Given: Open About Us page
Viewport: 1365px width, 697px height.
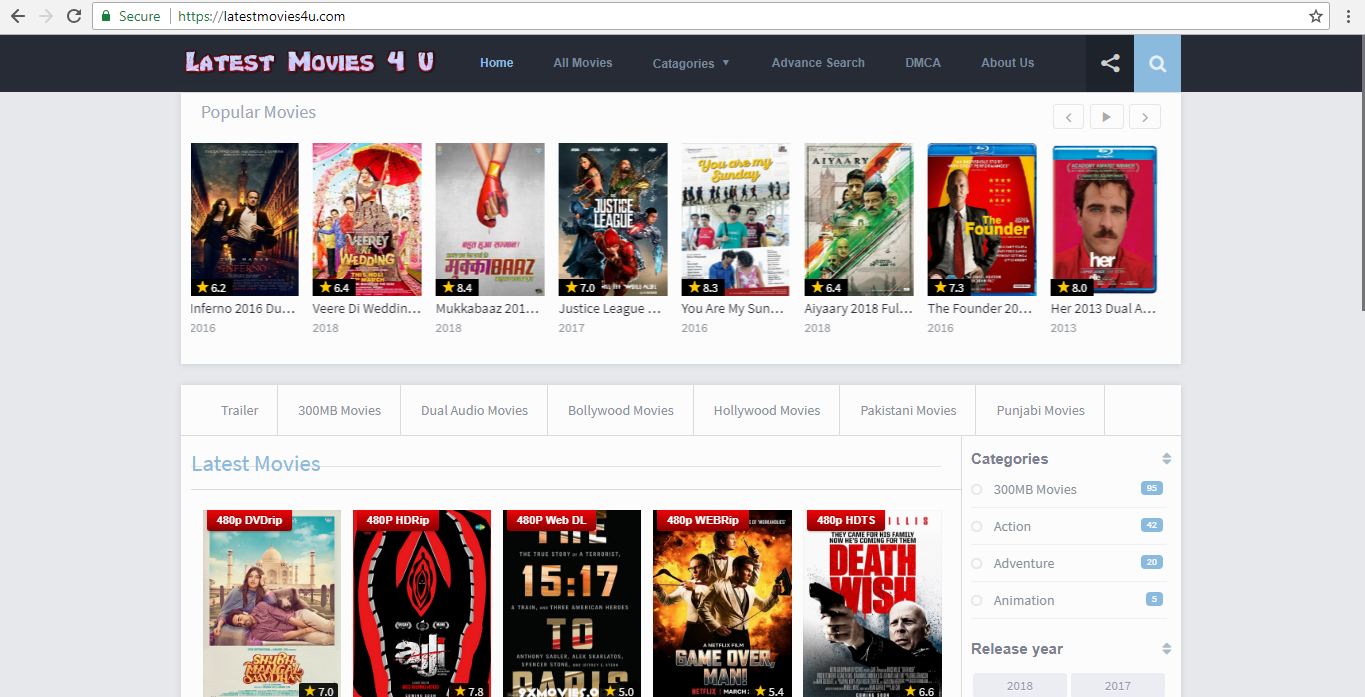Looking at the screenshot, I should (1007, 62).
